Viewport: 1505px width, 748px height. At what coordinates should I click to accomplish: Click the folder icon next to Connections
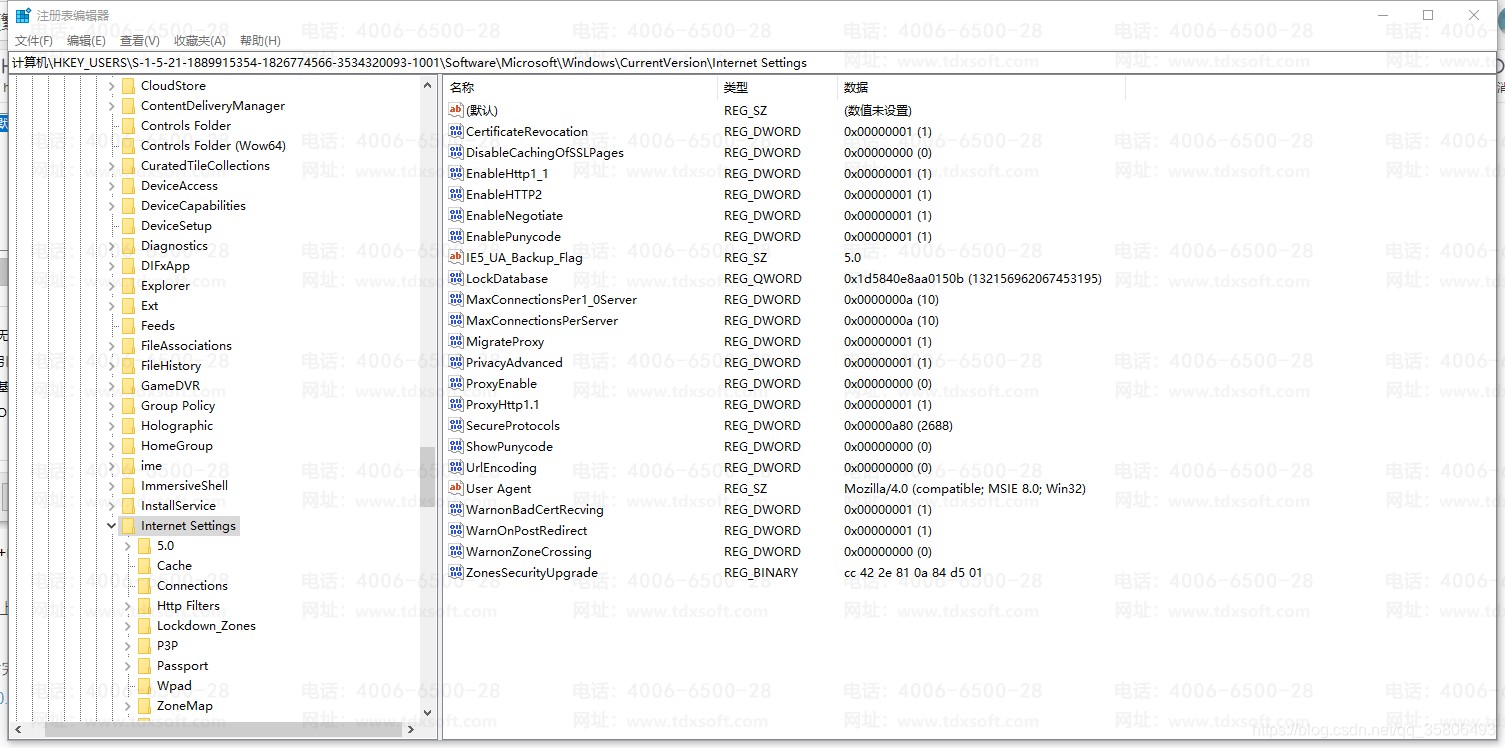tap(144, 586)
